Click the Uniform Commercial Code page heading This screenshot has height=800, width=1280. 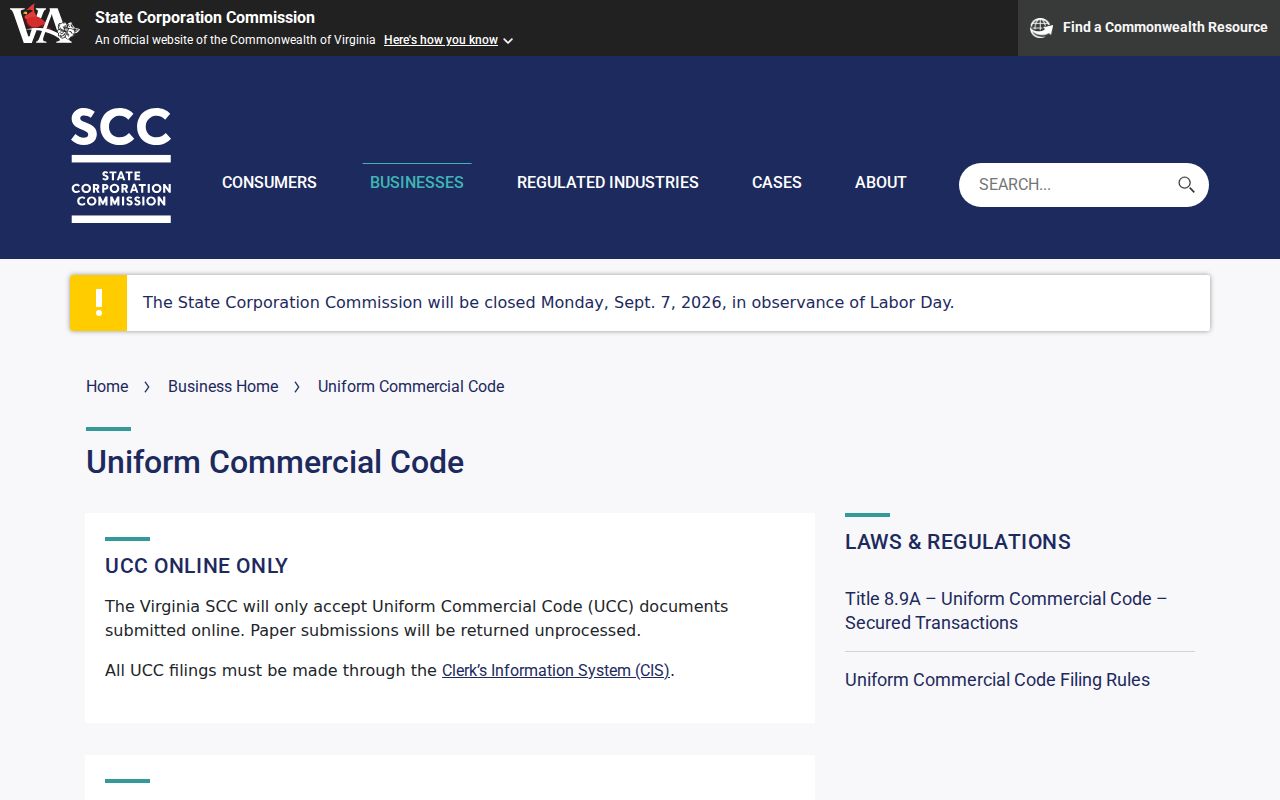(x=275, y=462)
